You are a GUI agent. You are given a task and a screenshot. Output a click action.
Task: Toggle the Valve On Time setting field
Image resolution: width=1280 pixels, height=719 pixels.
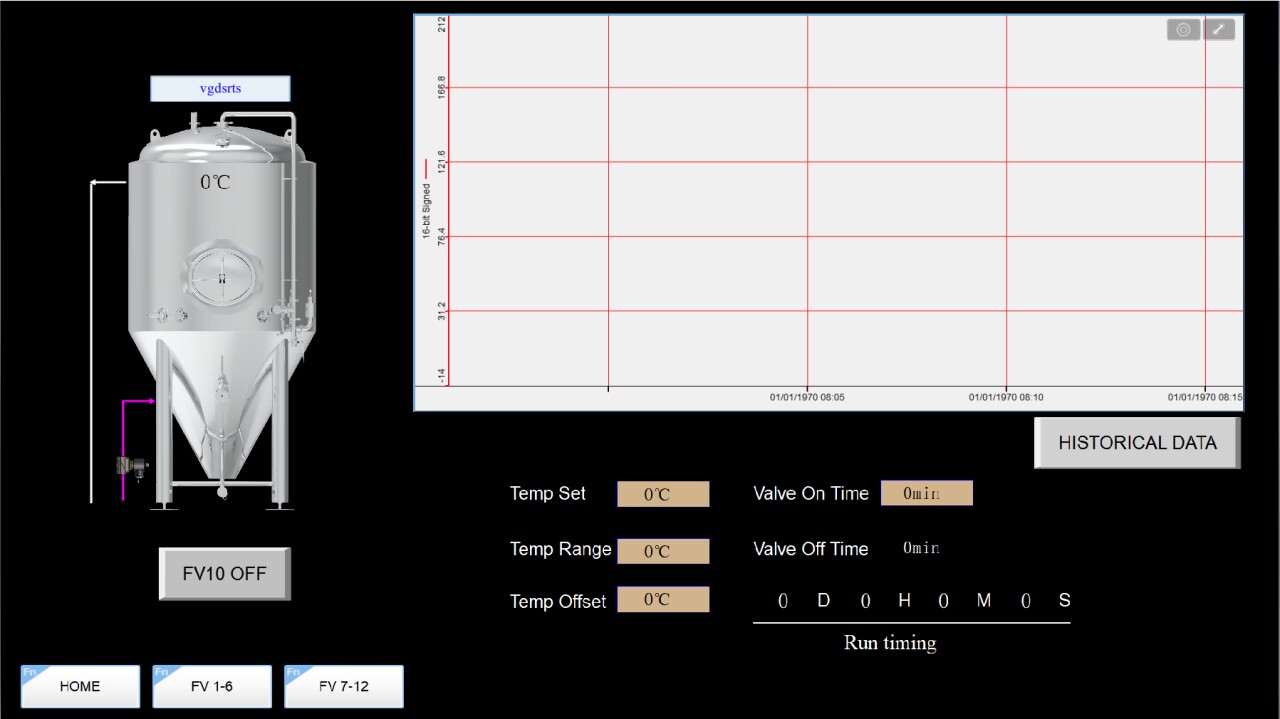926,492
